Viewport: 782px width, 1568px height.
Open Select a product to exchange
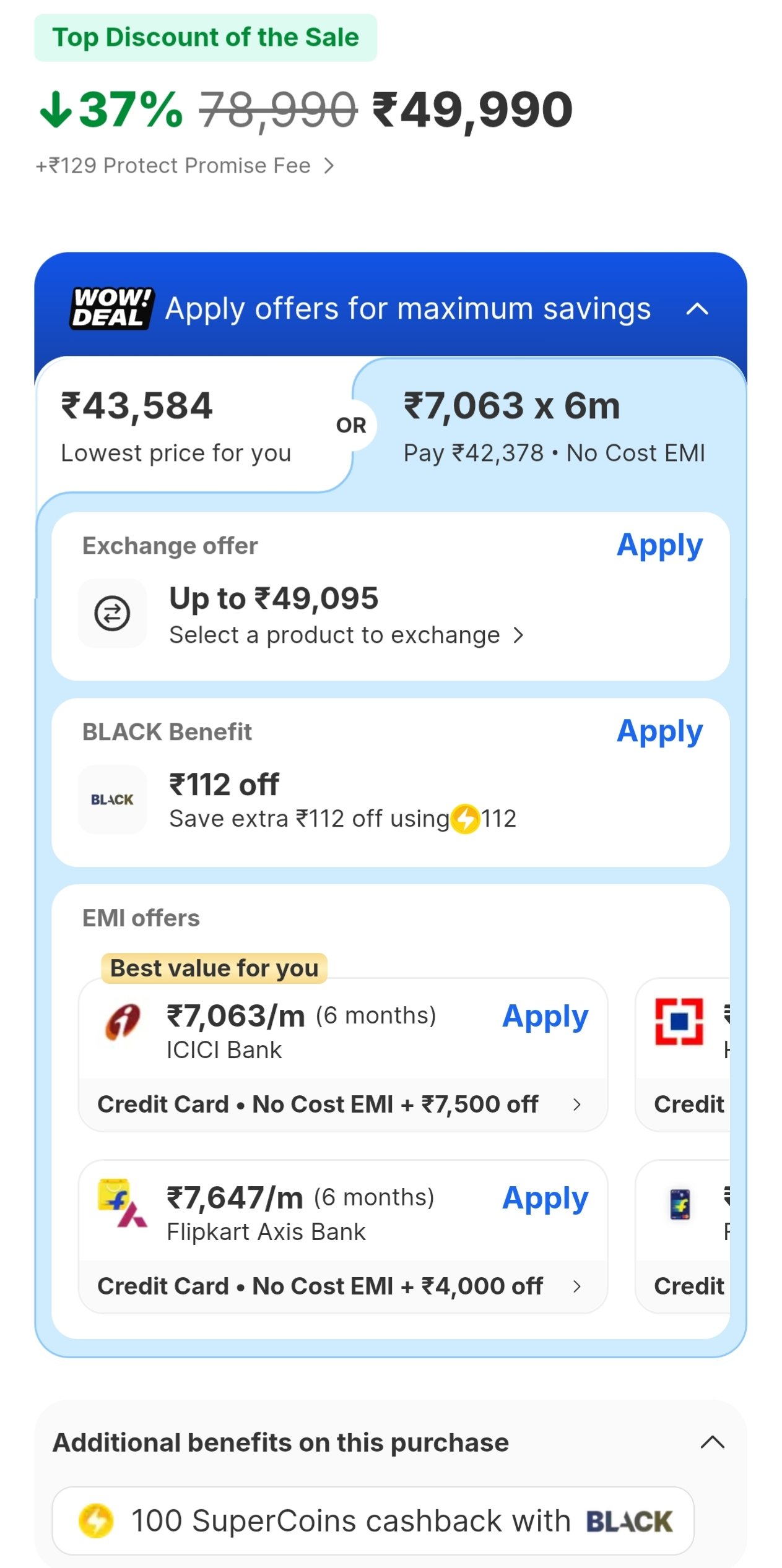[346, 635]
